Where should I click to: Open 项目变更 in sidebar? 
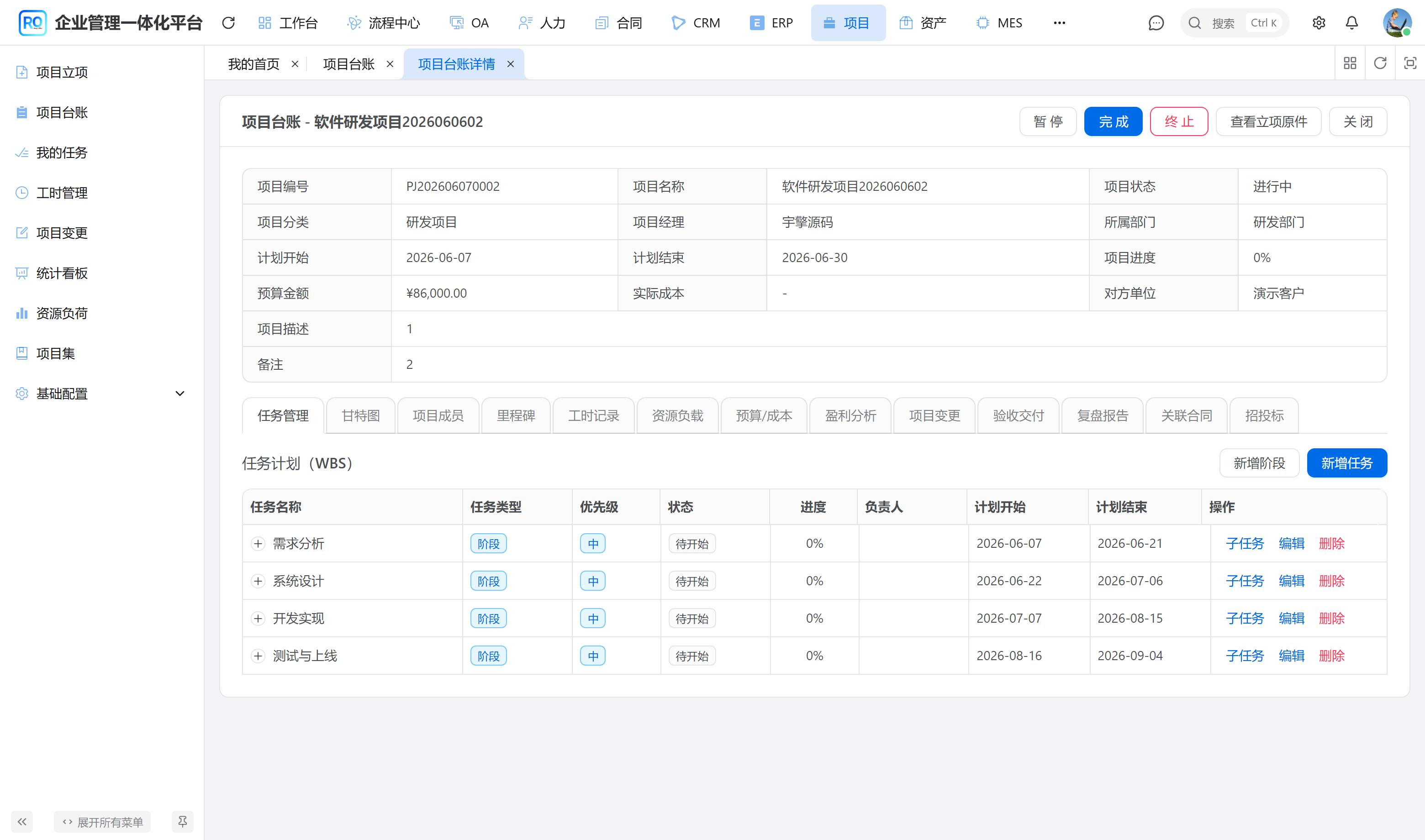click(62, 233)
